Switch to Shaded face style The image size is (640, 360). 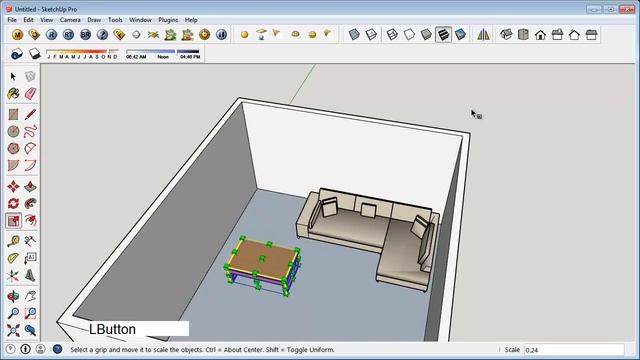426,34
